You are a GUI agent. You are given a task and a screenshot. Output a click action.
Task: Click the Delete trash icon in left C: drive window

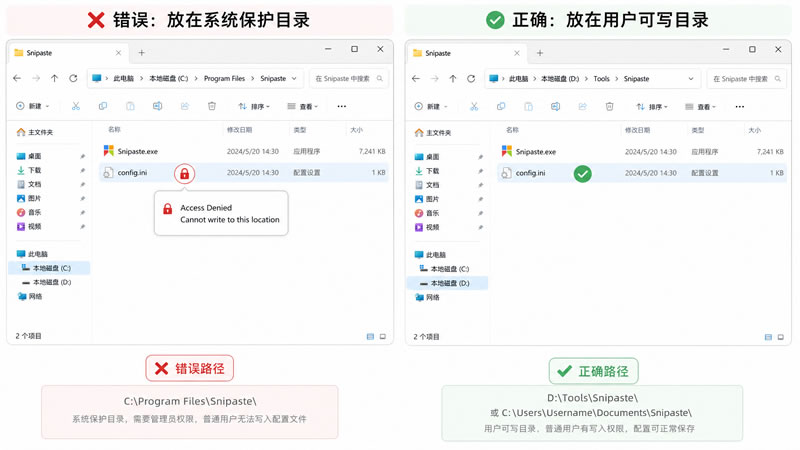(x=212, y=106)
